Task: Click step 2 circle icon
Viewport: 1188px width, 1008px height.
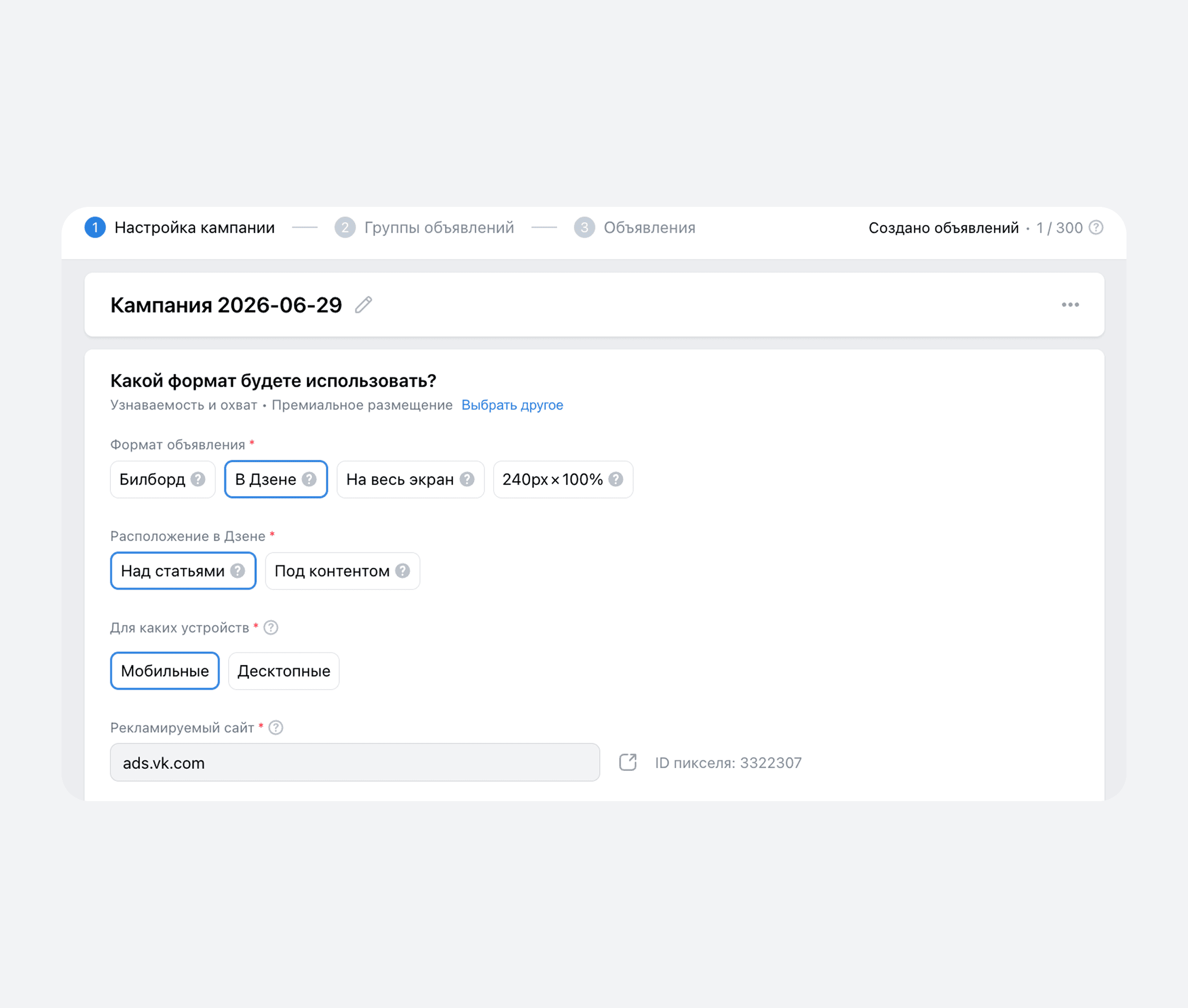Action: (x=345, y=228)
